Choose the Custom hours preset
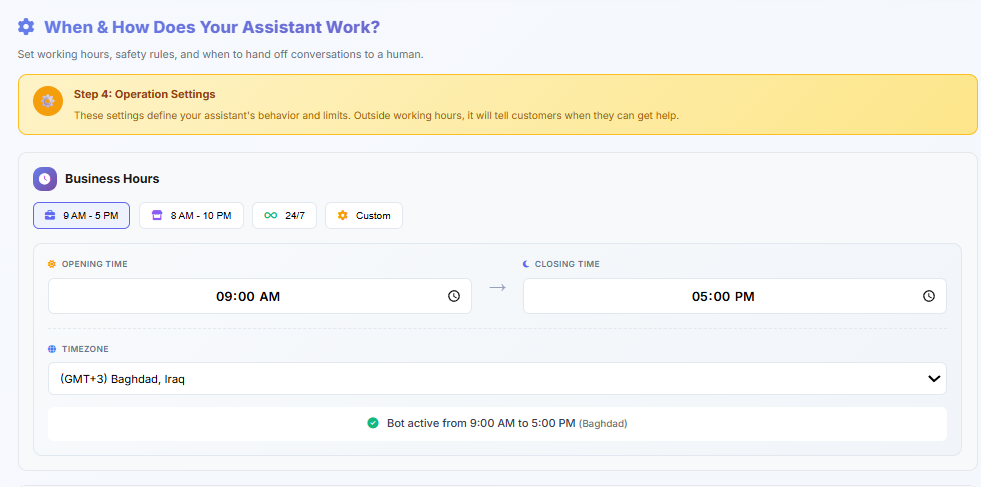 [364, 215]
